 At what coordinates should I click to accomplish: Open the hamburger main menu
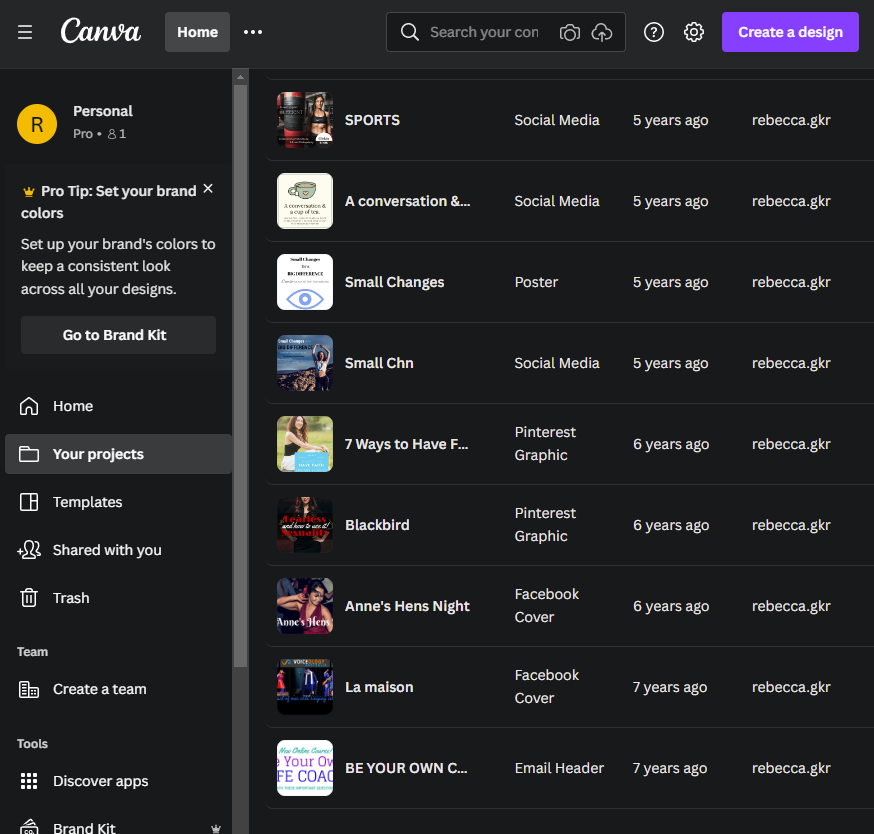pos(25,32)
